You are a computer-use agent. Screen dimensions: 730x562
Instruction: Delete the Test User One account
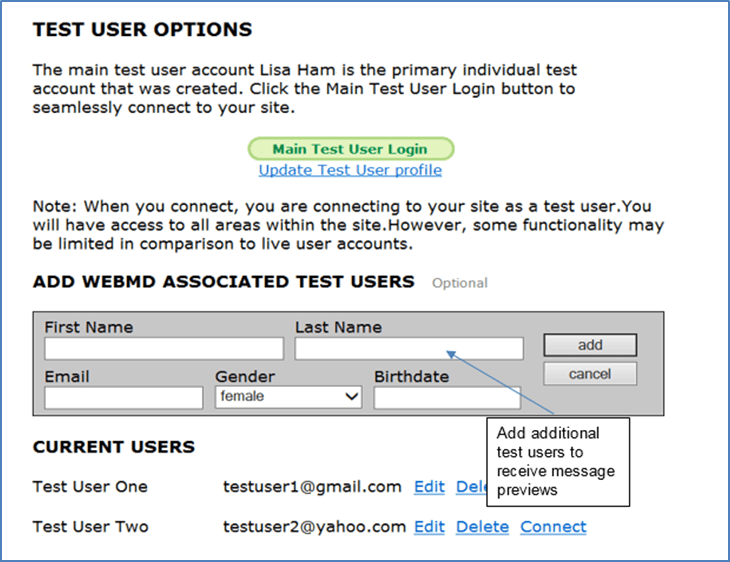point(470,487)
